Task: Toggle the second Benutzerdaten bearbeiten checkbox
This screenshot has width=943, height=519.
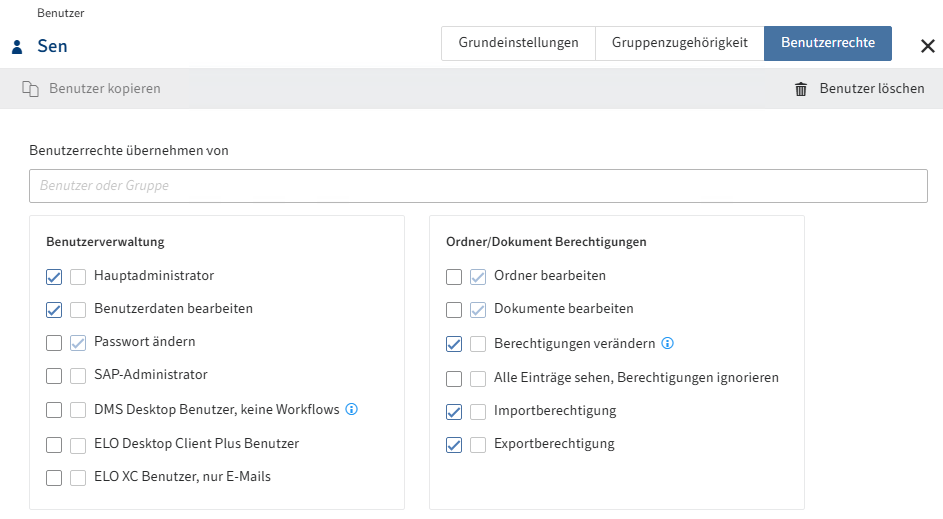Action: pos(78,310)
